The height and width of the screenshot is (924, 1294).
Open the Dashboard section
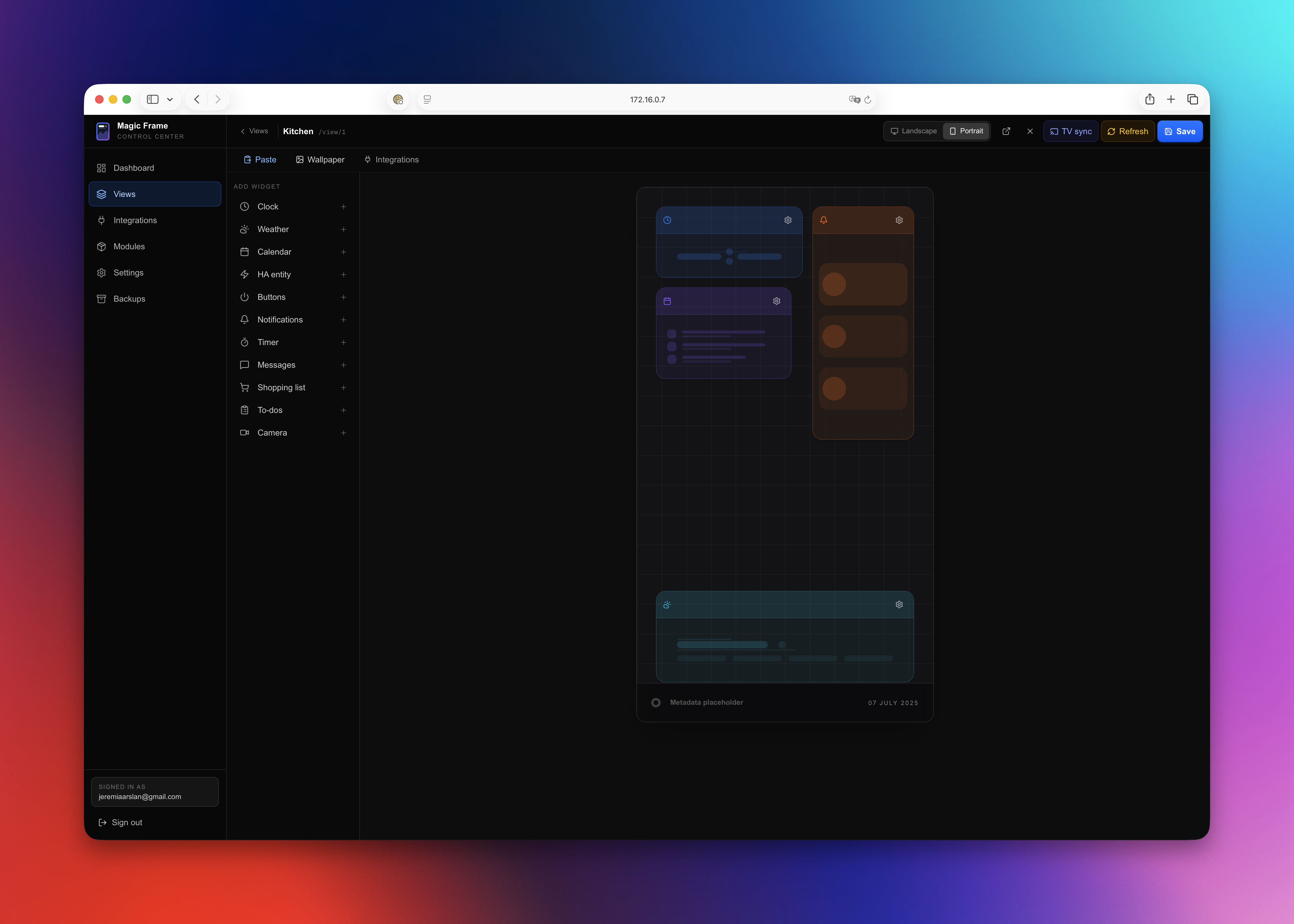click(155, 168)
